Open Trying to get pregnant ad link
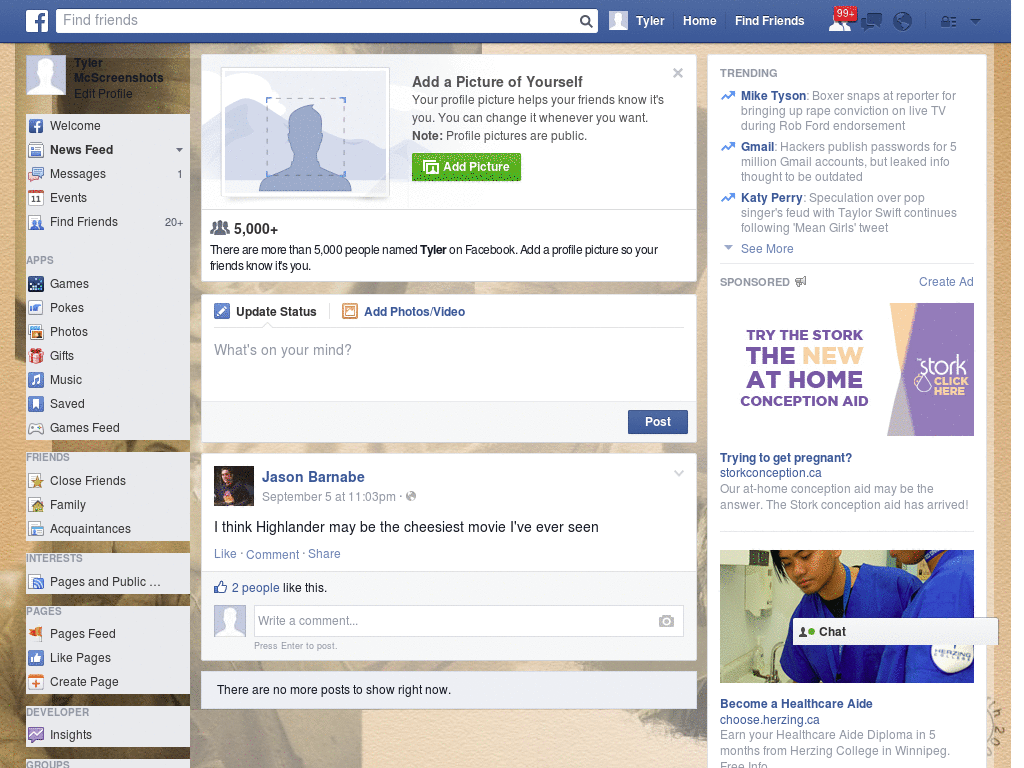The height and width of the screenshot is (768, 1024). [786, 458]
